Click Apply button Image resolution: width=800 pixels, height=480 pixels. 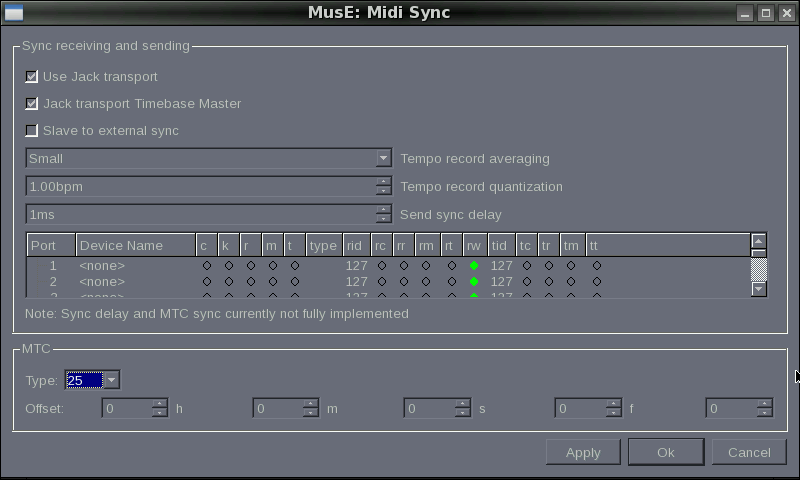point(583,452)
